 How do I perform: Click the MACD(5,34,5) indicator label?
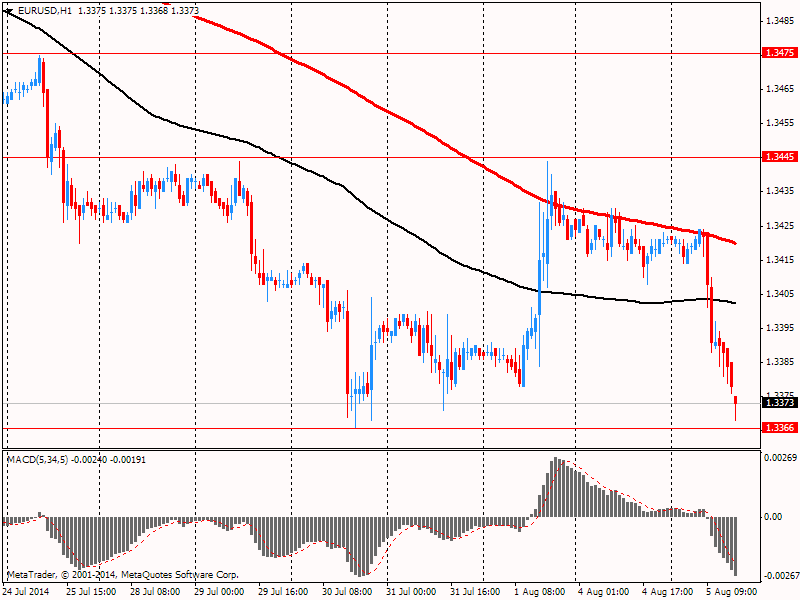37,460
